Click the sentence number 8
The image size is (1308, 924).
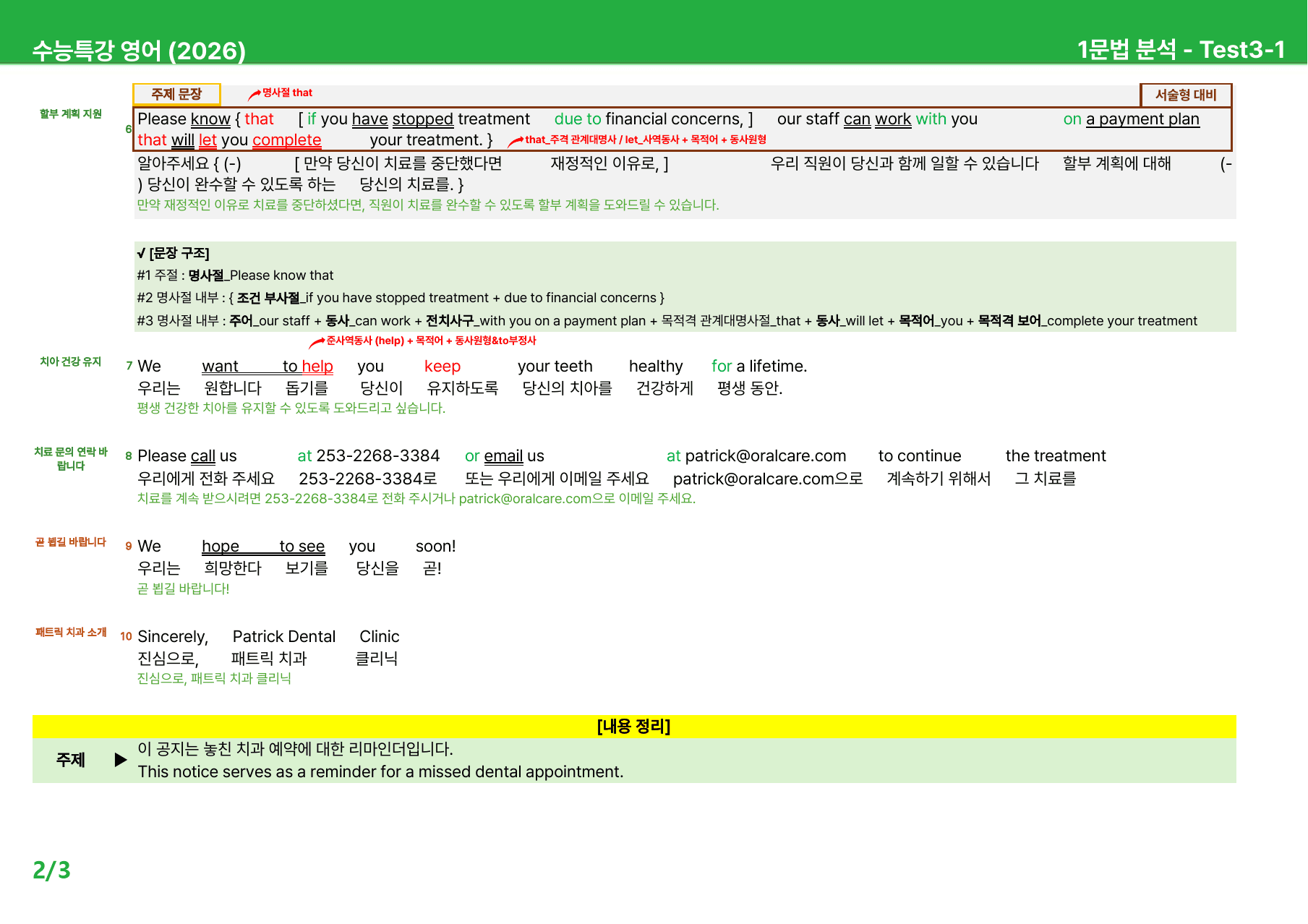[129, 455]
